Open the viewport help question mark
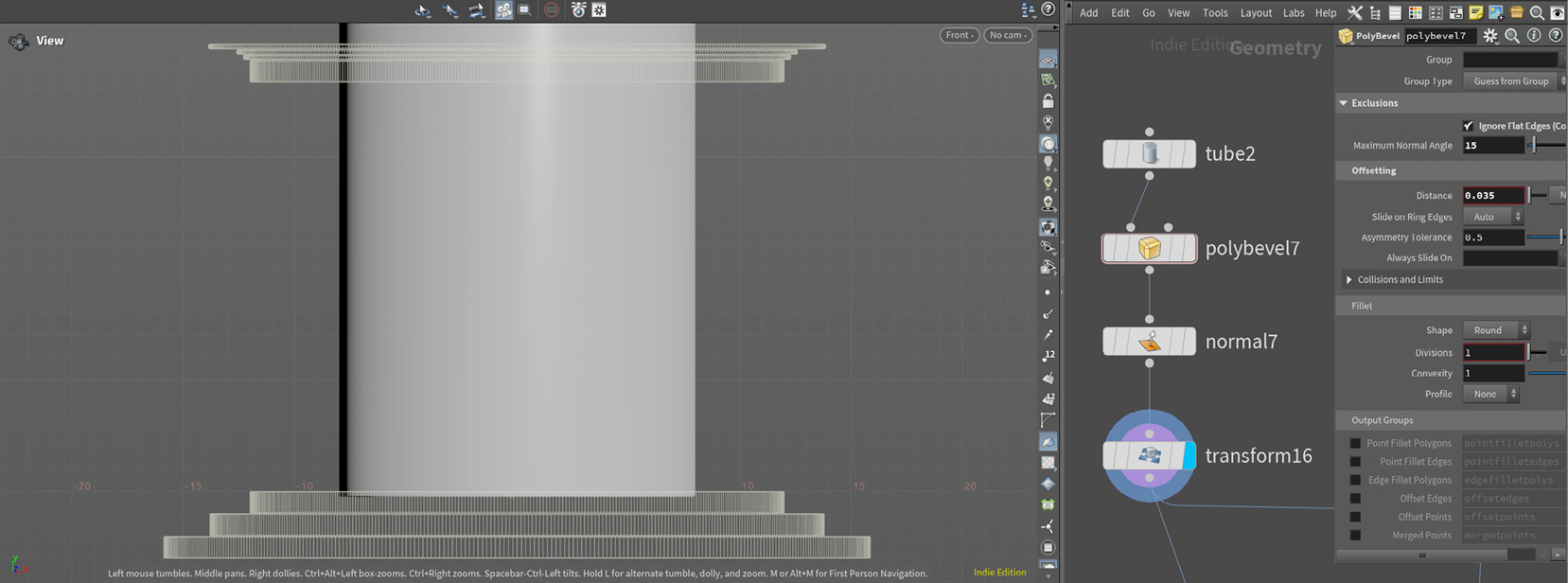This screenshot has width=1568, height=583. 1048,9
